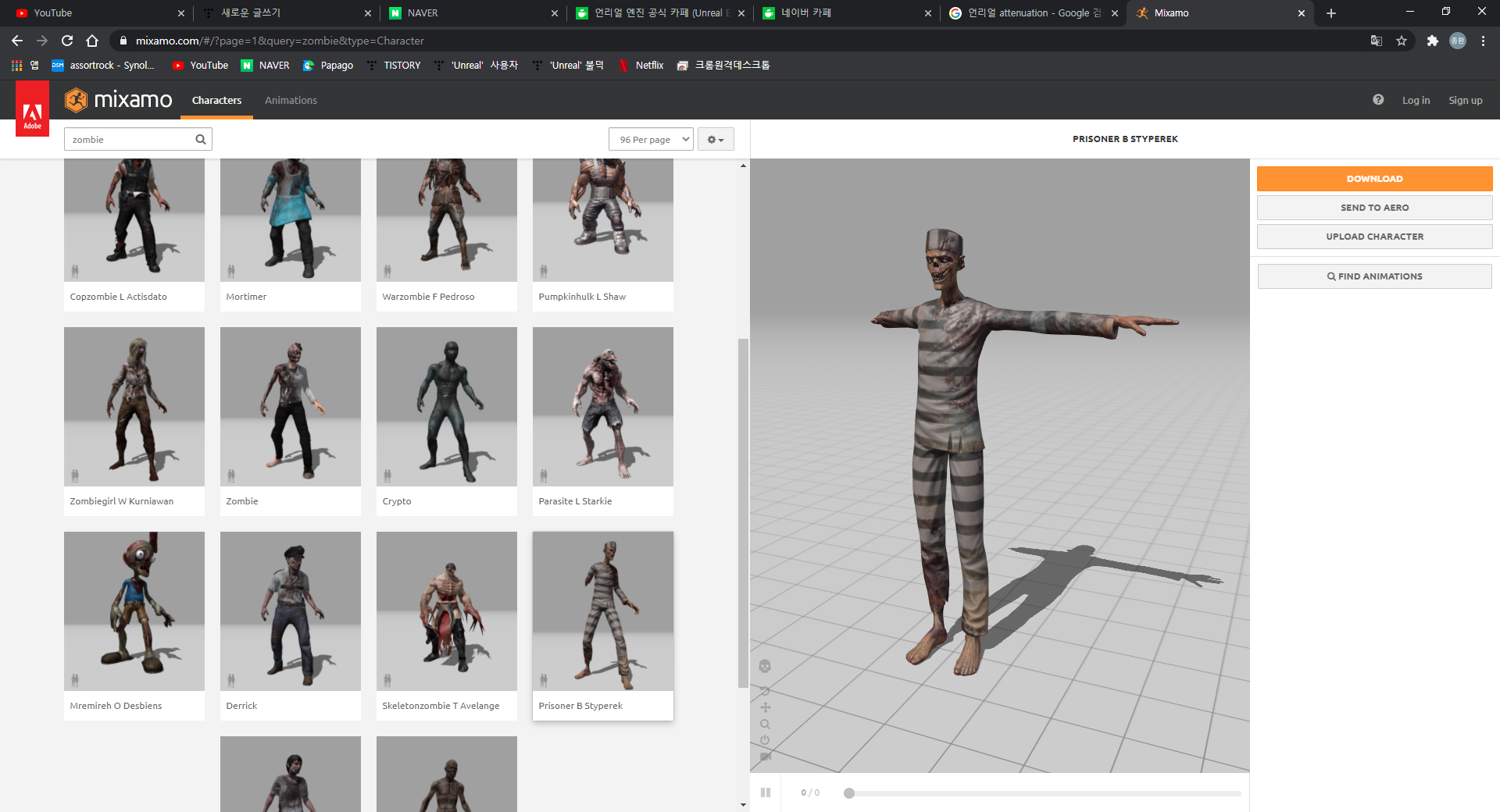Select the Mremireh O Desbiens thumbnail

pyautogui.click(x=134, y=611)
